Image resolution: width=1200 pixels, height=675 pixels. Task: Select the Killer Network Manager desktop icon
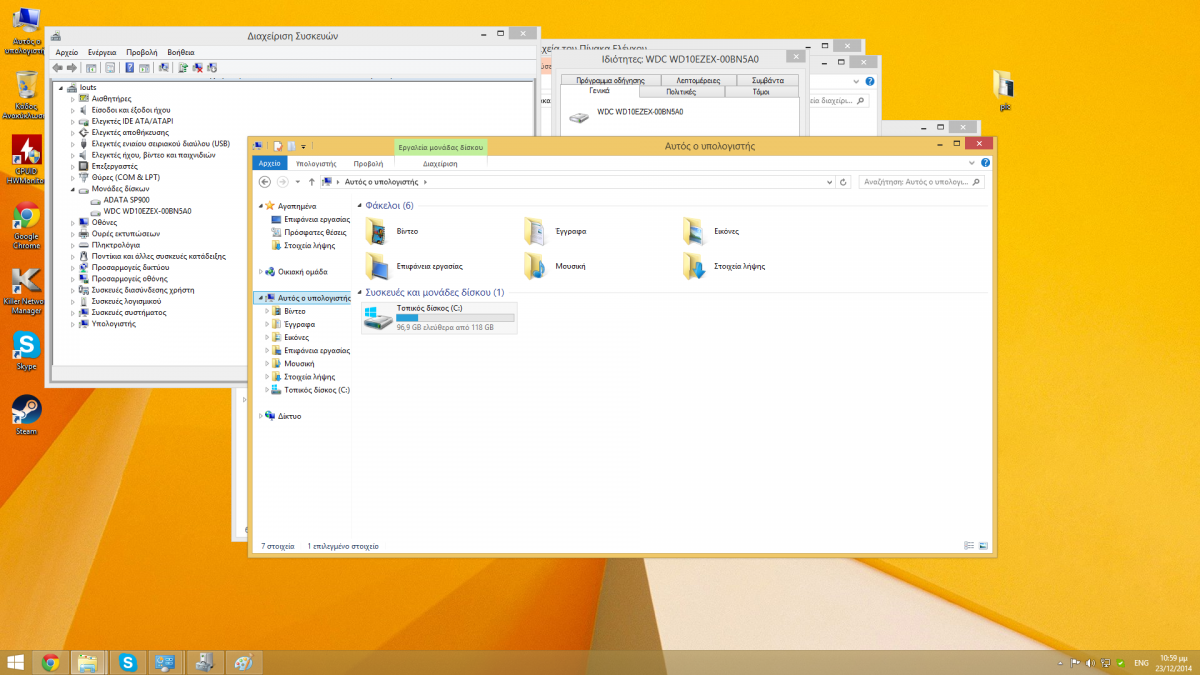point(27,292)
